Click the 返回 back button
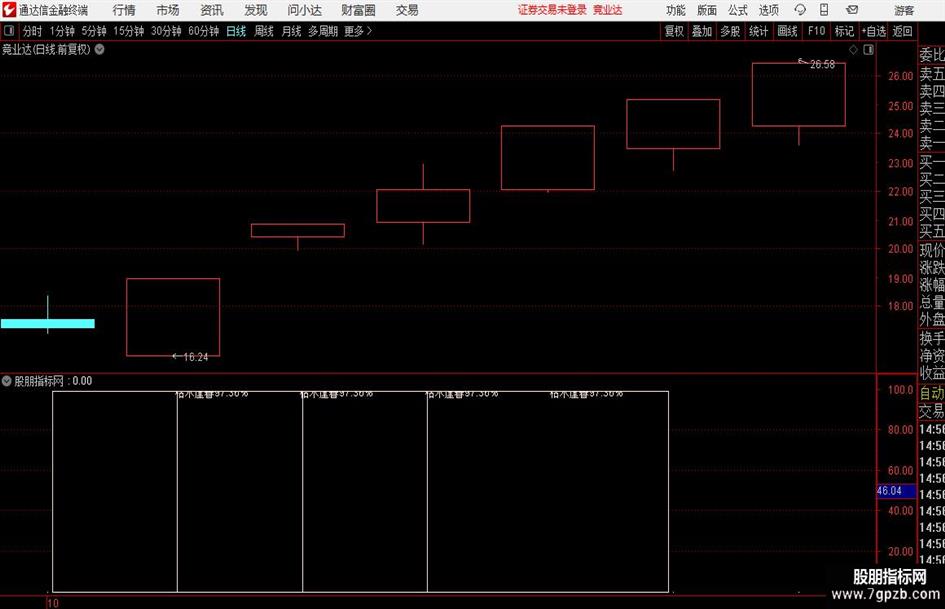The image size is (945, 609). (902, 31)
